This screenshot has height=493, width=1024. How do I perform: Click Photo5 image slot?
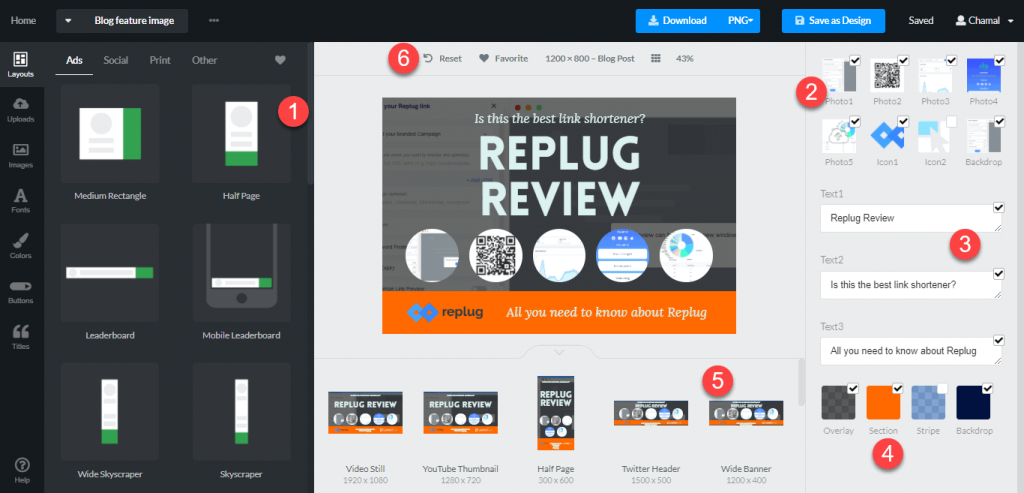point(839,135)
